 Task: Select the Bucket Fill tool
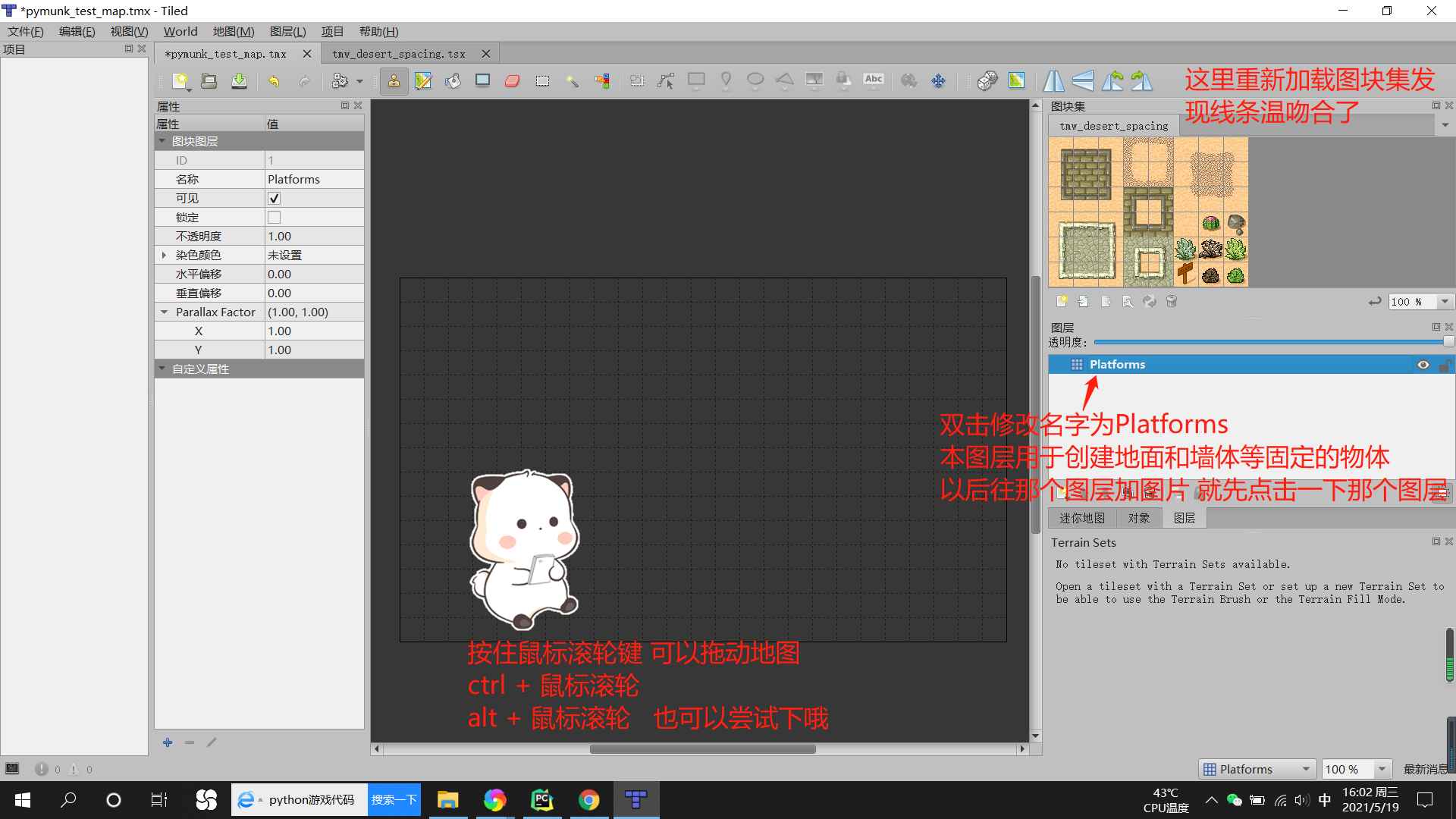(453, 81)
